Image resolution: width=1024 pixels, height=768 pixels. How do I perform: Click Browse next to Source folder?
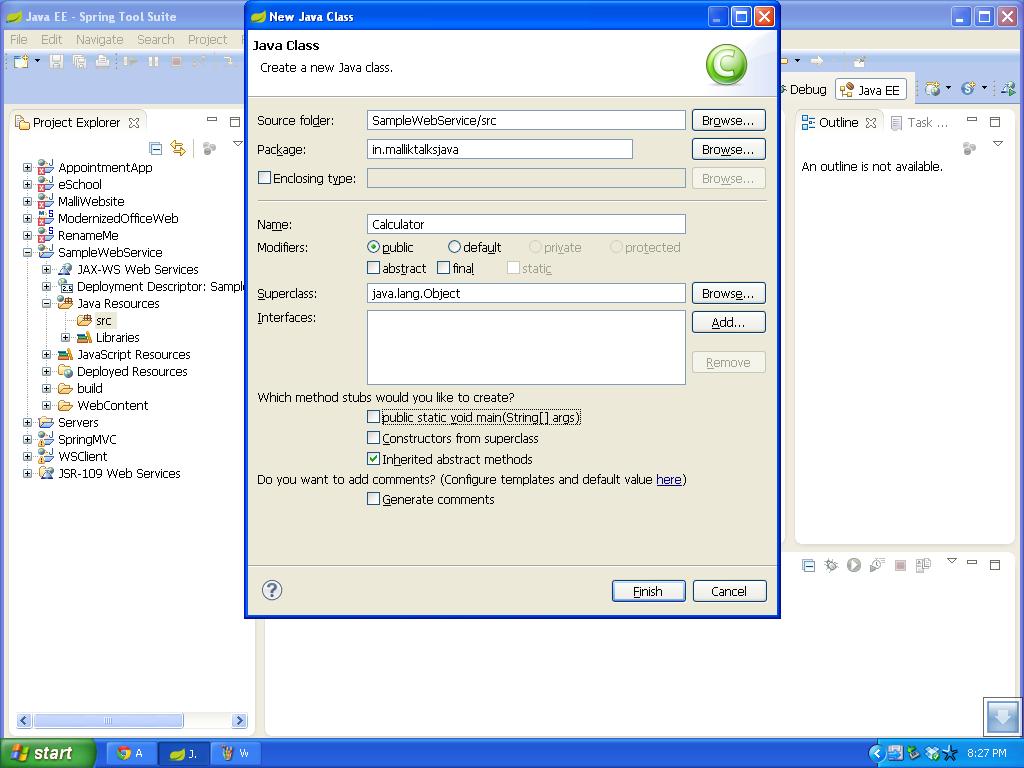[728, 120]
